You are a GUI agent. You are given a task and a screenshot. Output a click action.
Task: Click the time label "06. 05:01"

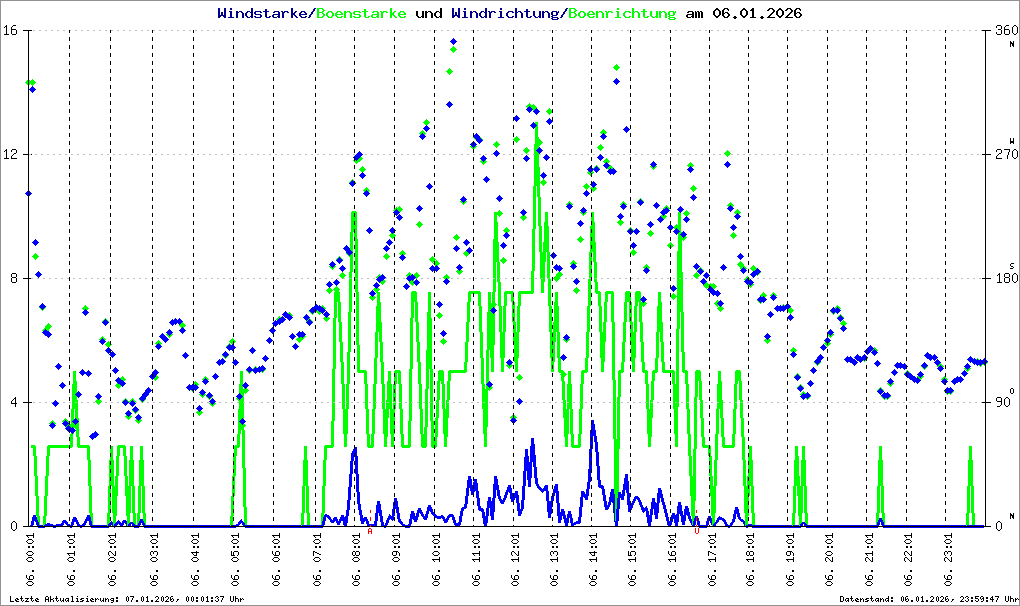click(234, 560)
